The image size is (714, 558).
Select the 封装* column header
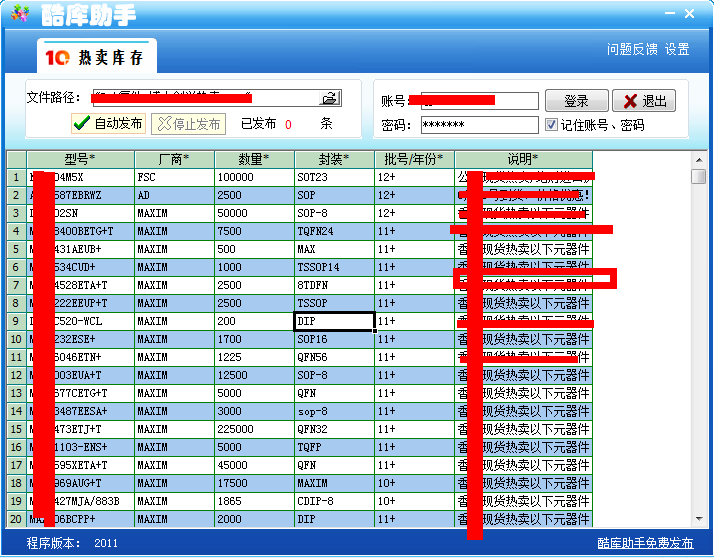tap(334, 159)
